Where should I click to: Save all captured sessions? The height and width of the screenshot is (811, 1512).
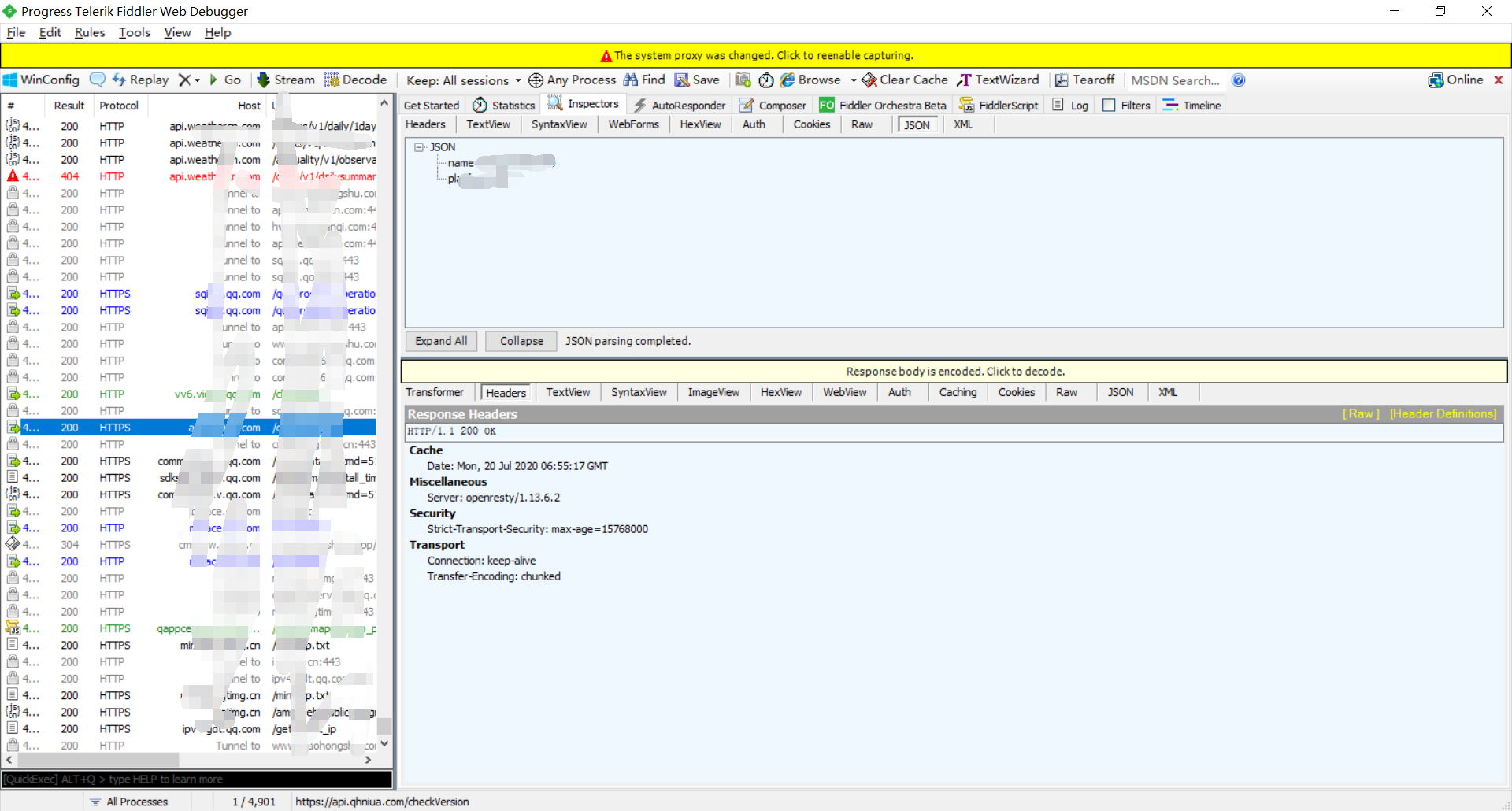point(698,80)
